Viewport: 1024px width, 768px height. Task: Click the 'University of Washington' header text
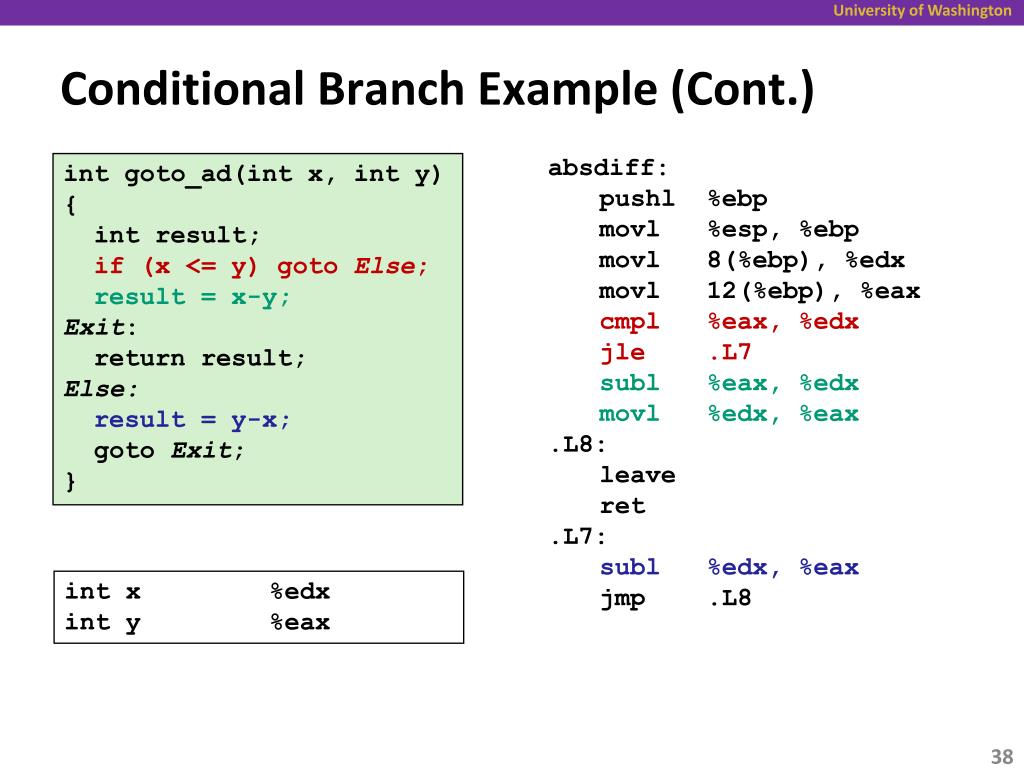click(922, 11)
